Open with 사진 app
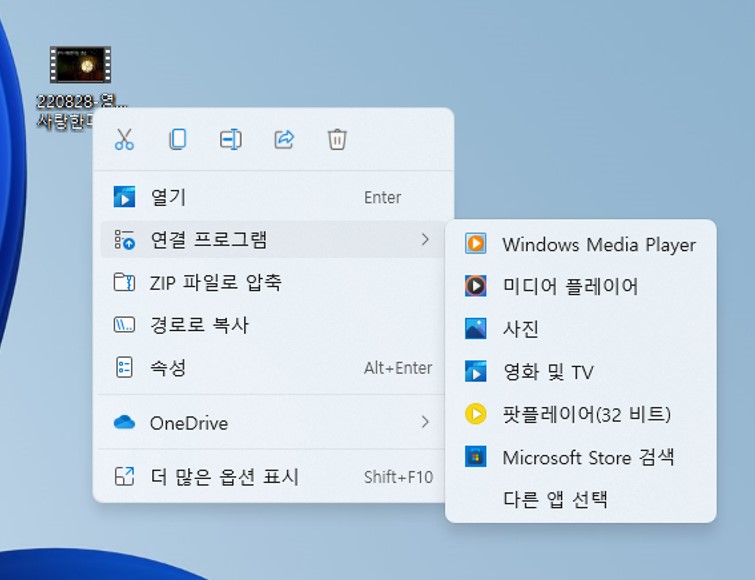755x580 pixels. 581,329
